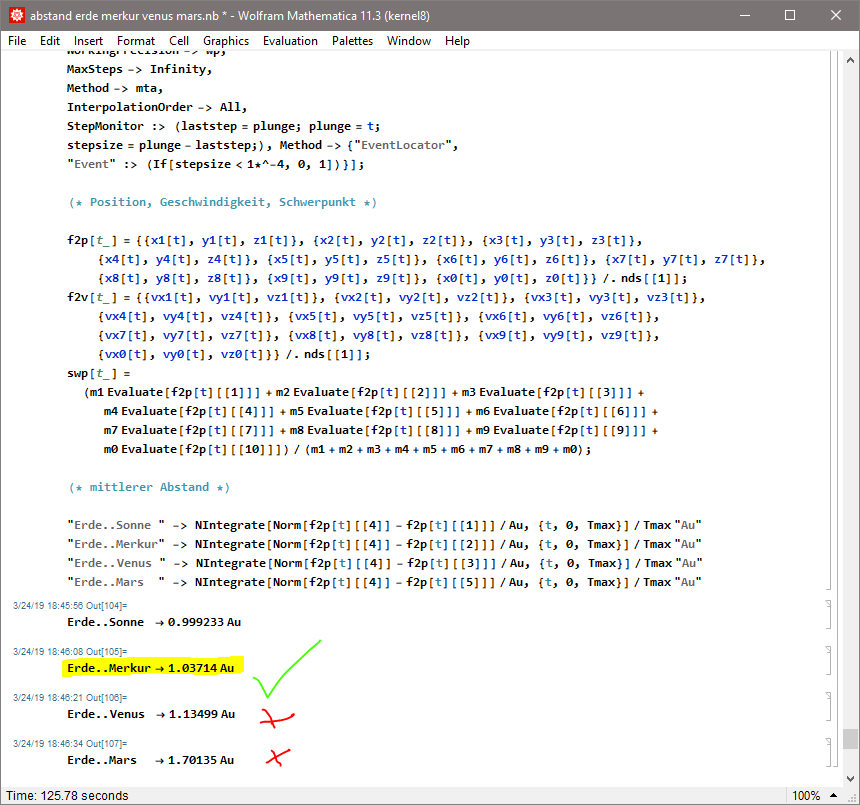Open the Graphics menu

pos(226,41)
